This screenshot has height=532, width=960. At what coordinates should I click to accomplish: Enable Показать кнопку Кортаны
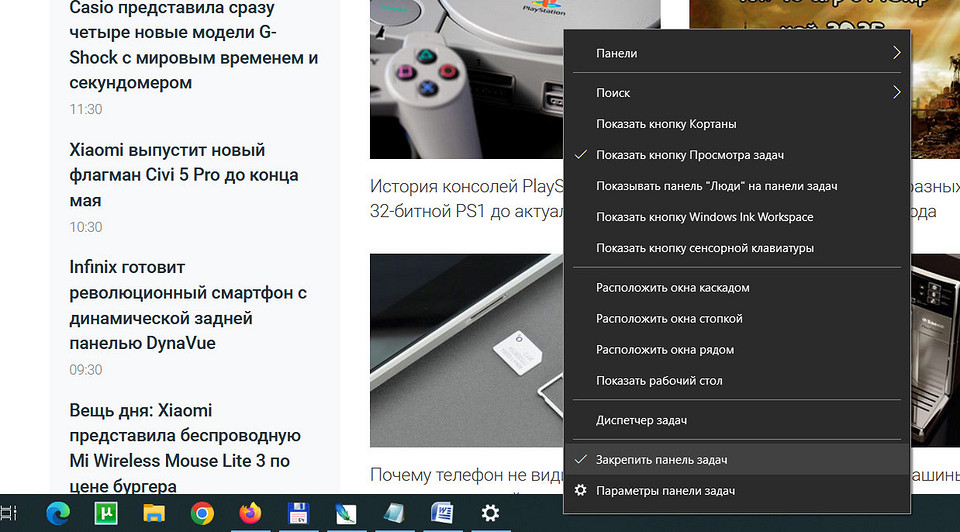[x=737, y=124]
